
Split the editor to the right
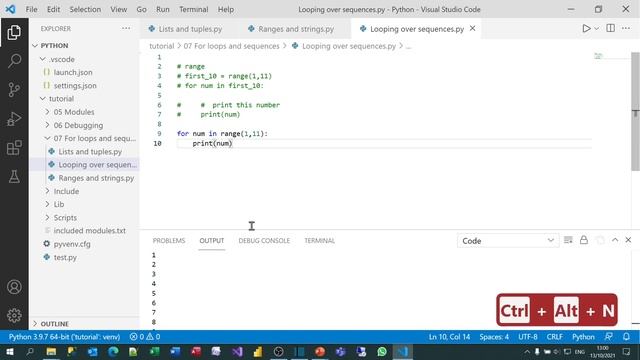pyautogui.click(x=611, y=28)
